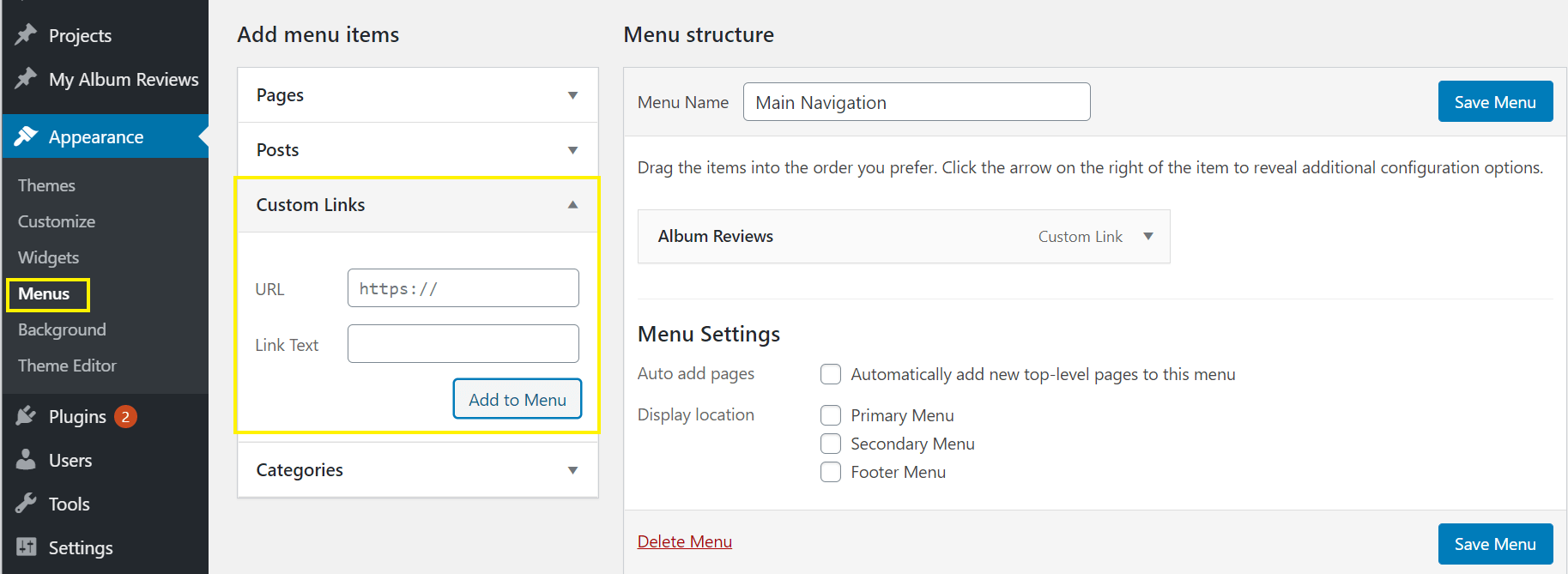This screenshot has height=574, width=1568.
Task: Enable automatically add new top-level pages
Action: point(831,374)
